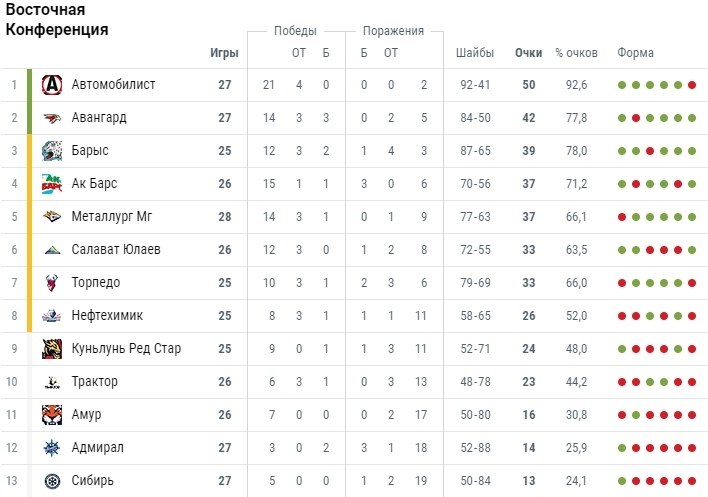The image size is (708, 497).
Task: Open the Нефтехимик team link
Action: 107,316
